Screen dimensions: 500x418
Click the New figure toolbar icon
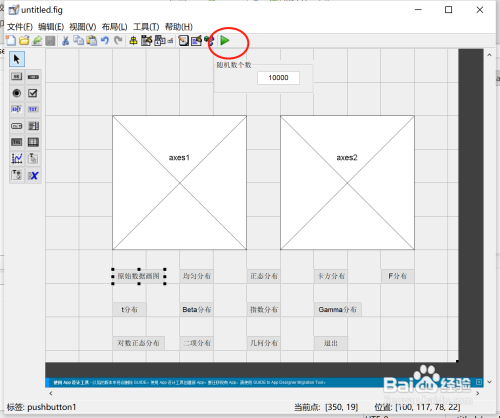(11, 40)
